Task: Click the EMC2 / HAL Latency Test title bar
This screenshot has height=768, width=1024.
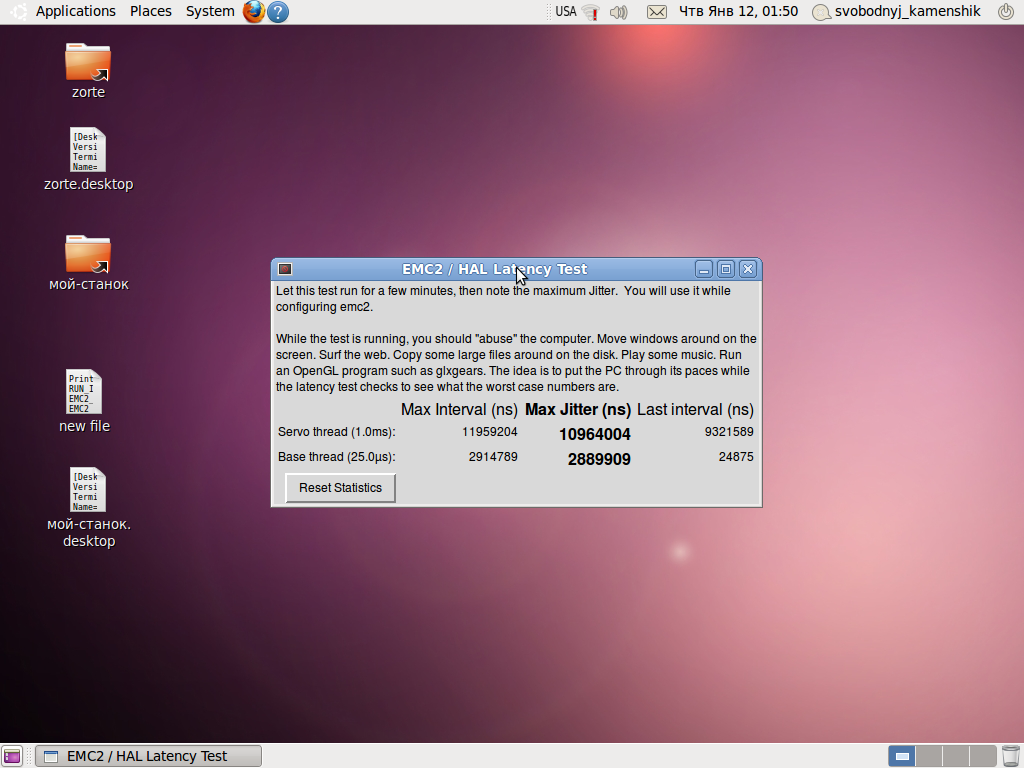Action: [494, 269]
